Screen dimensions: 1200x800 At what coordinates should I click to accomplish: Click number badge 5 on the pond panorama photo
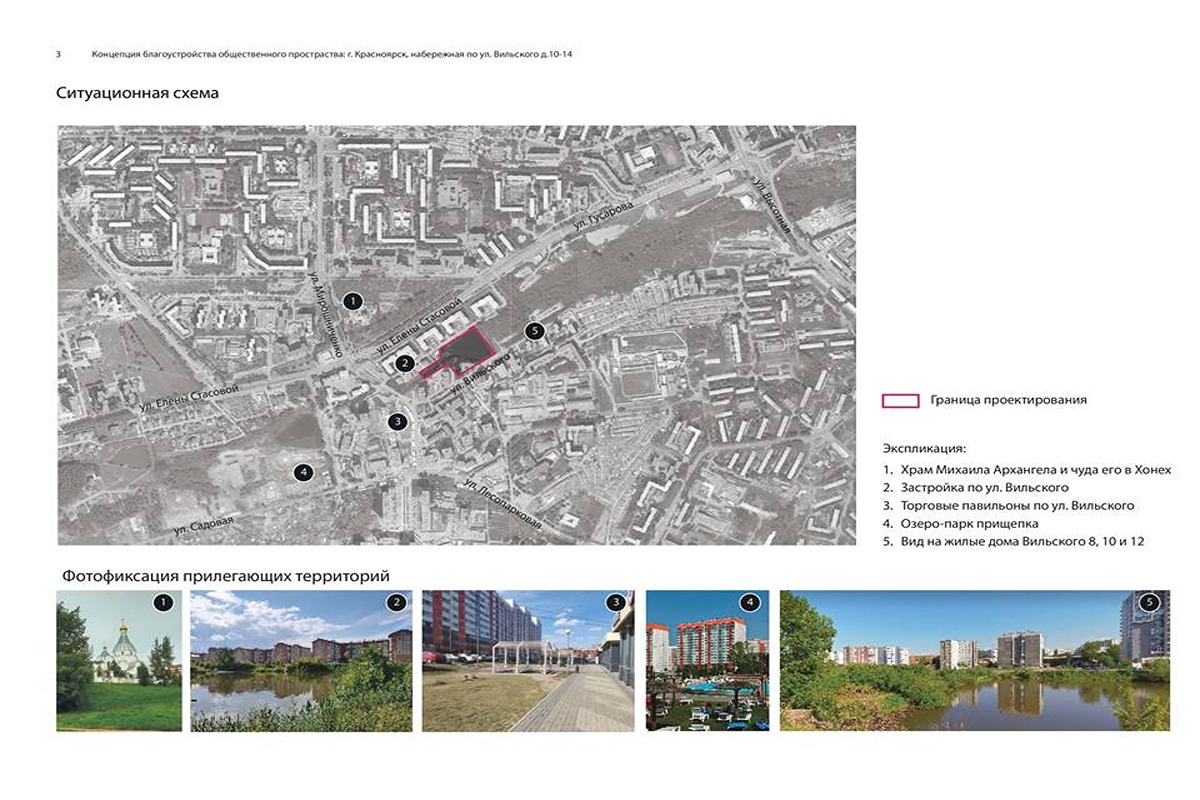(x=1150, y=602)
